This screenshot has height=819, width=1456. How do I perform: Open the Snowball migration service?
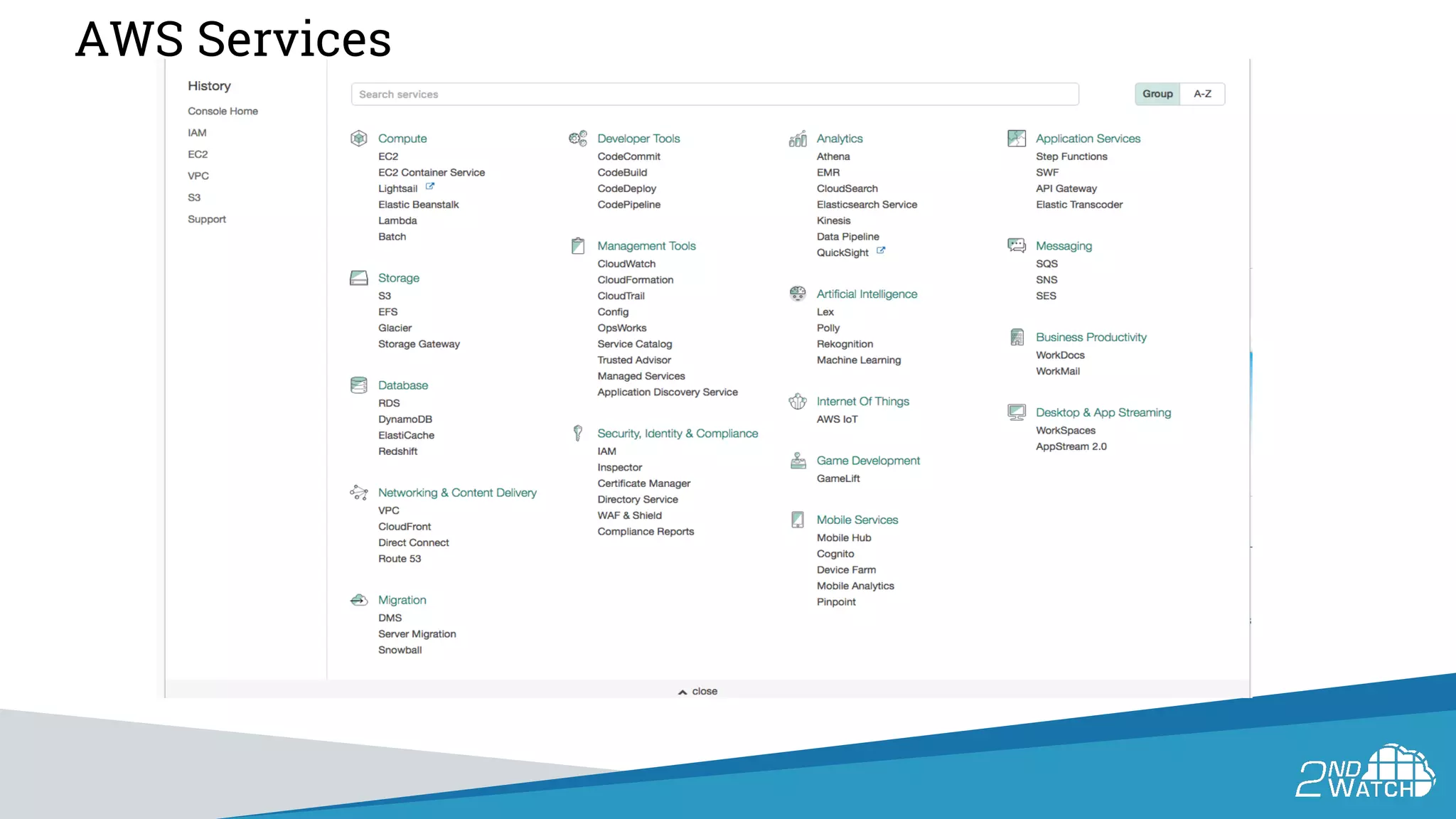pyautogui.click(x=400, y=650)
